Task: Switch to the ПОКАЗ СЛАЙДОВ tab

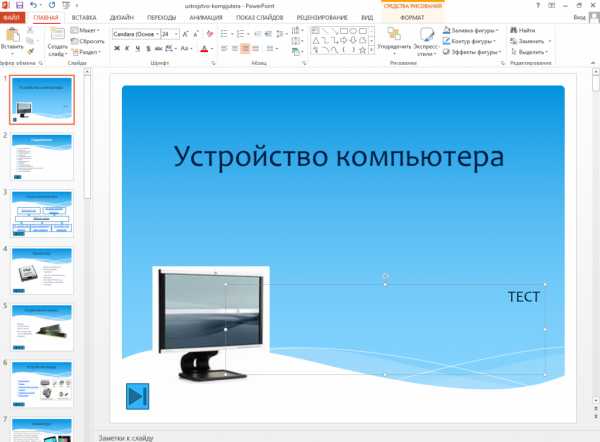Action: point(260,18)
